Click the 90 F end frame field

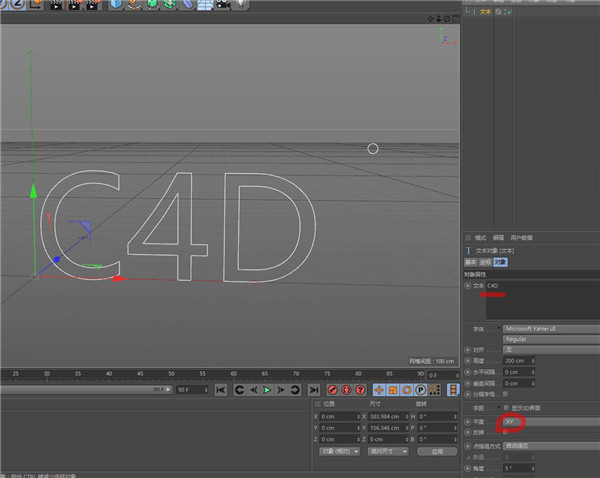click(192, 390)
